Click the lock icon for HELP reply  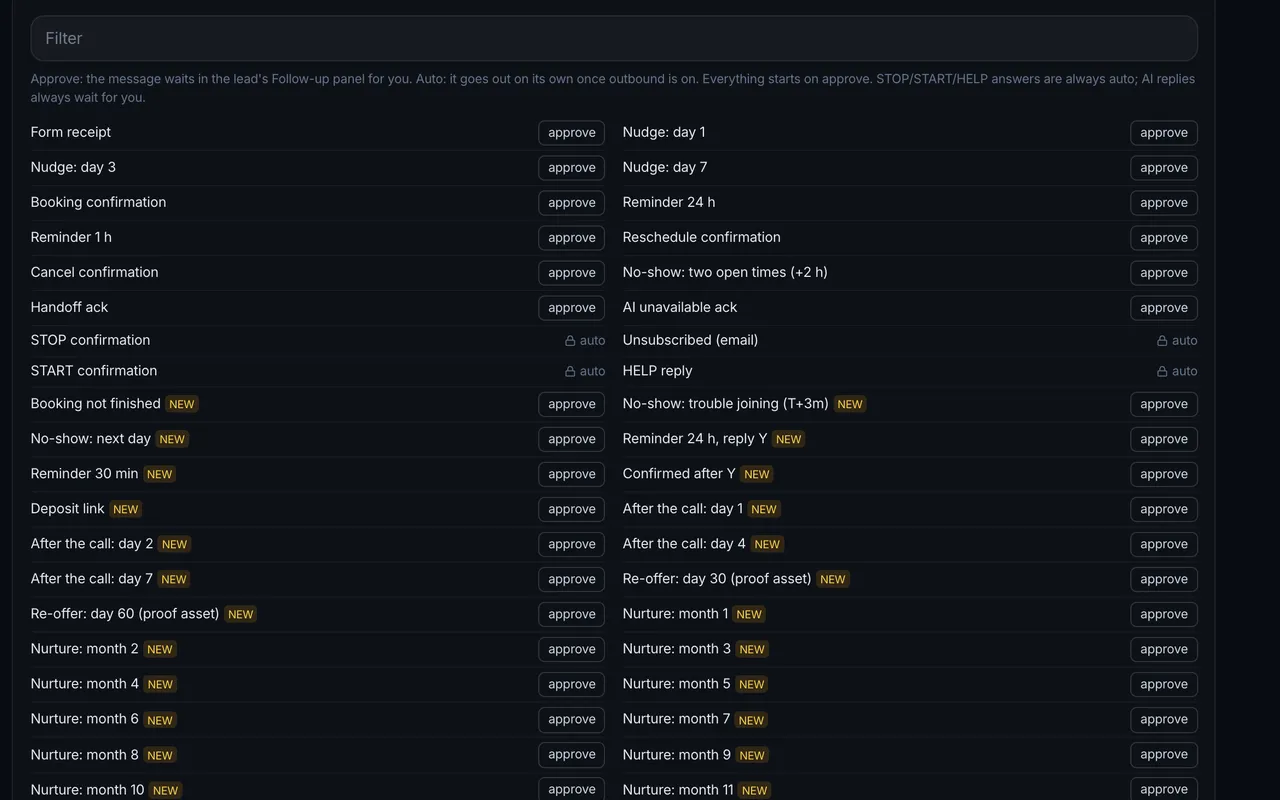[1162, 371]
